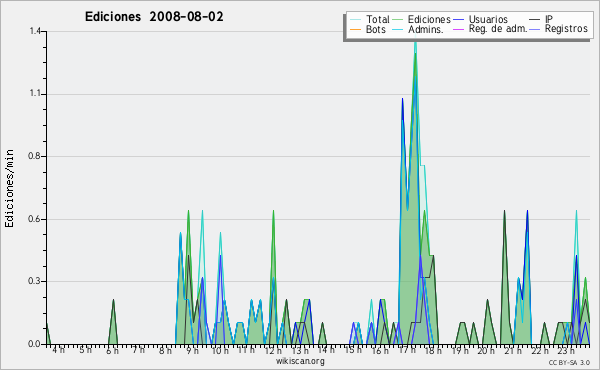Click the '14 h' x-axis label
600x370 pixels.
(326, 350)
